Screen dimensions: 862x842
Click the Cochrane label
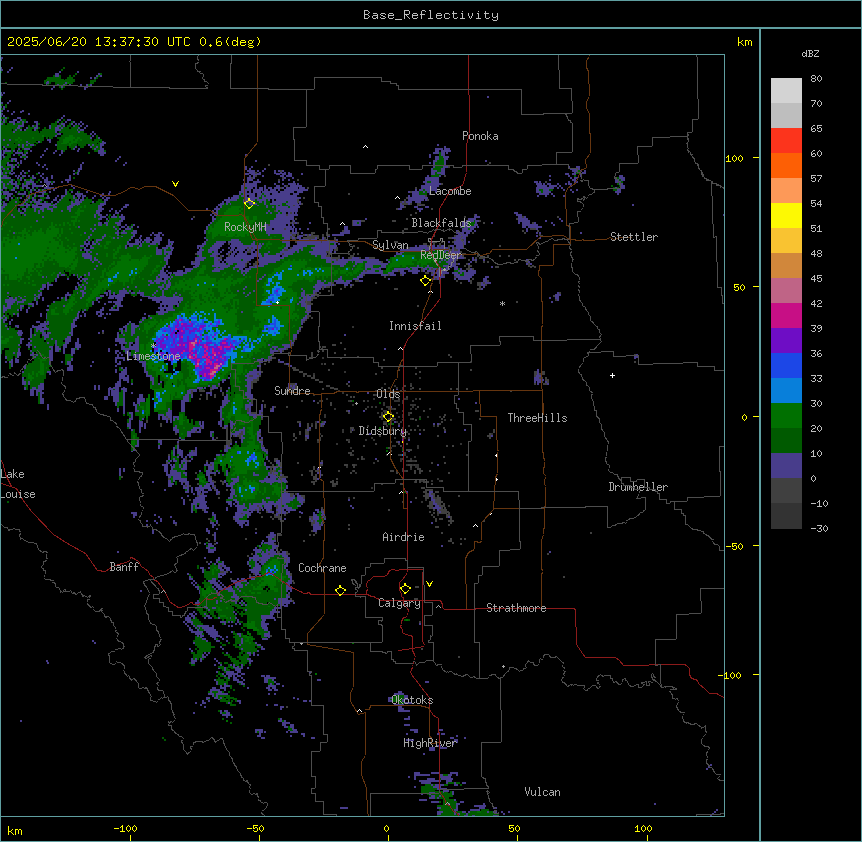pyautogui.click(x=322, y=568)
